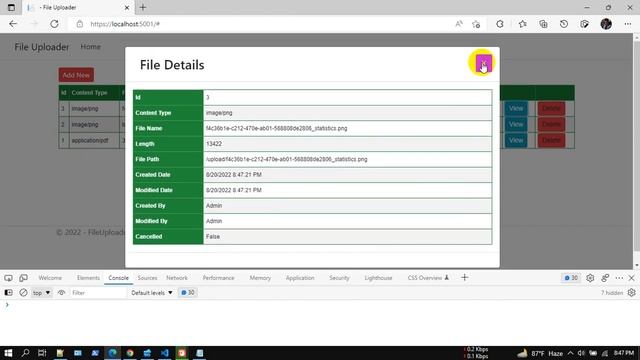Open the Security DevTools tab
640x360 pixels.
point(339,278)
